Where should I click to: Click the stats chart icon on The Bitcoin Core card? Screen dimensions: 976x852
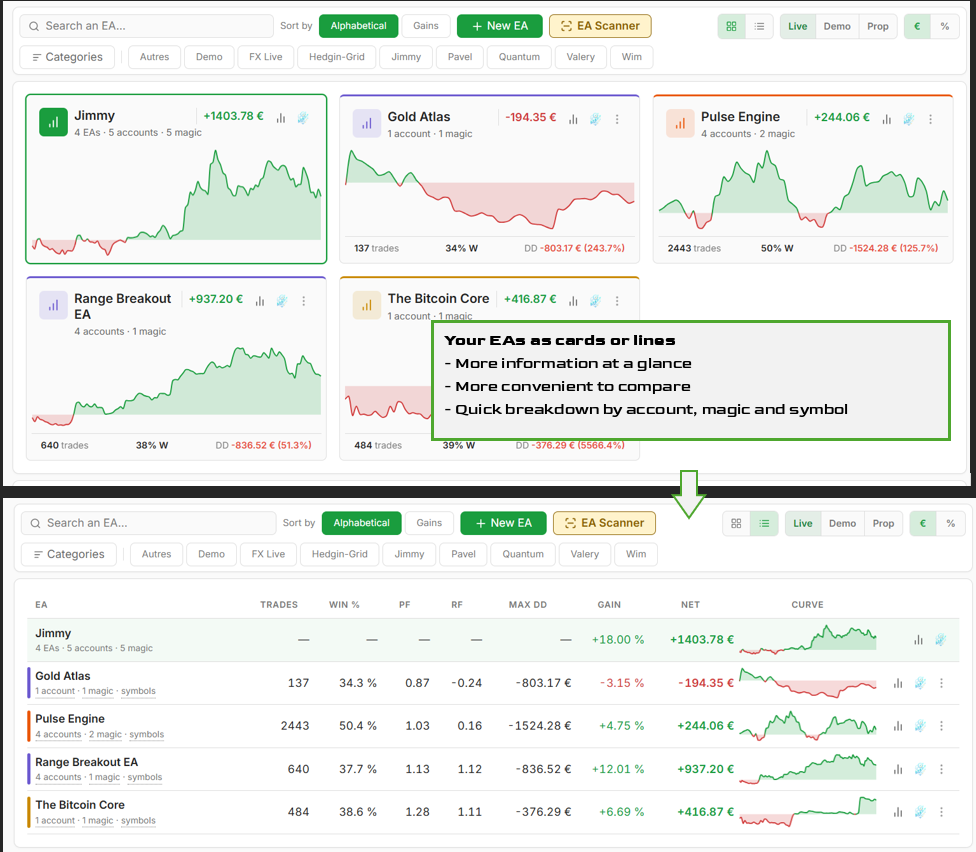click(573, 301)
